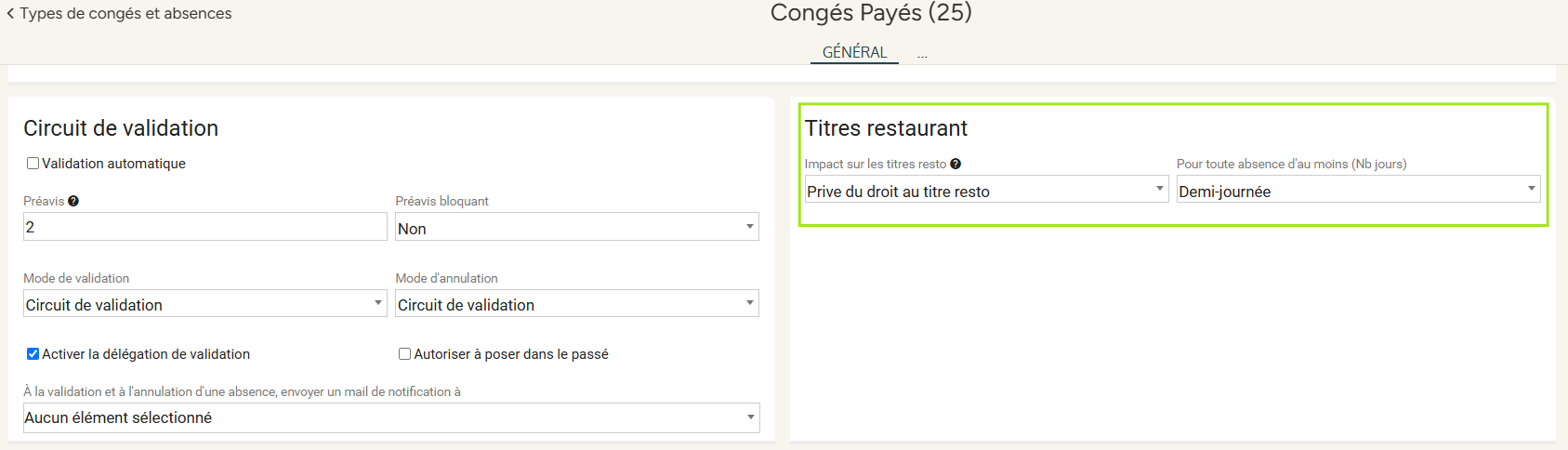
Task: Open the Impact sur les titres resto dropdown
Action: pos(986,189)
